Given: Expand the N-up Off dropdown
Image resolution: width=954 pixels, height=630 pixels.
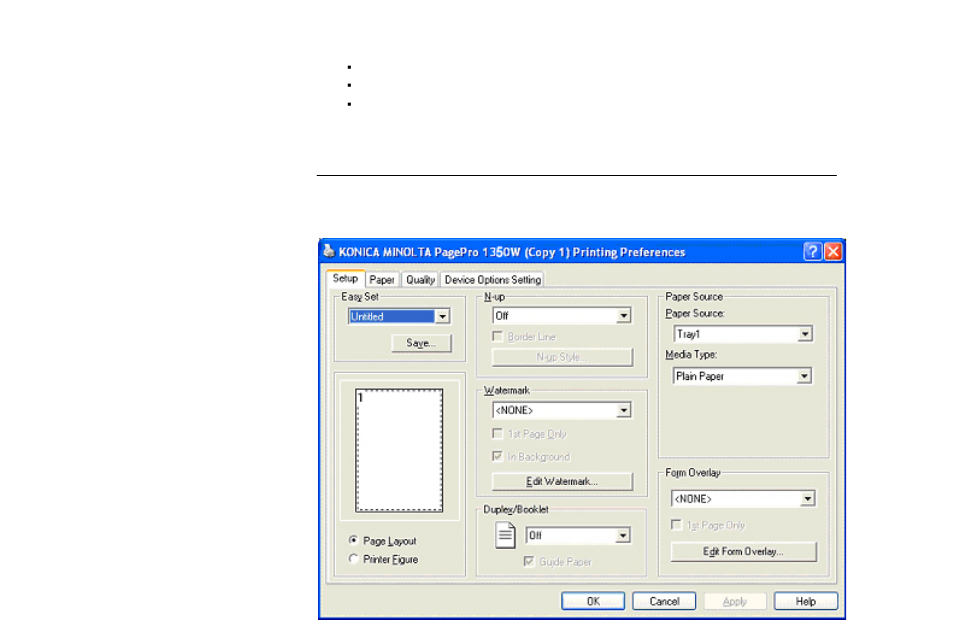Looking at the screenshot, I should (x=624, y=315).
